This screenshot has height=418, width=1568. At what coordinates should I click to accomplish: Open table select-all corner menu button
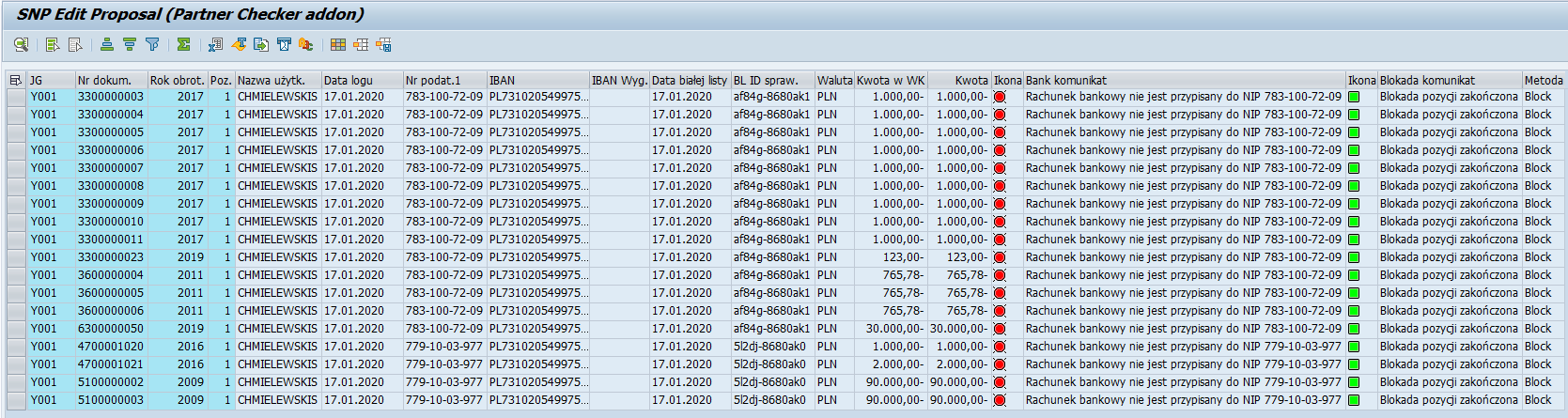(x=15, y=80)
